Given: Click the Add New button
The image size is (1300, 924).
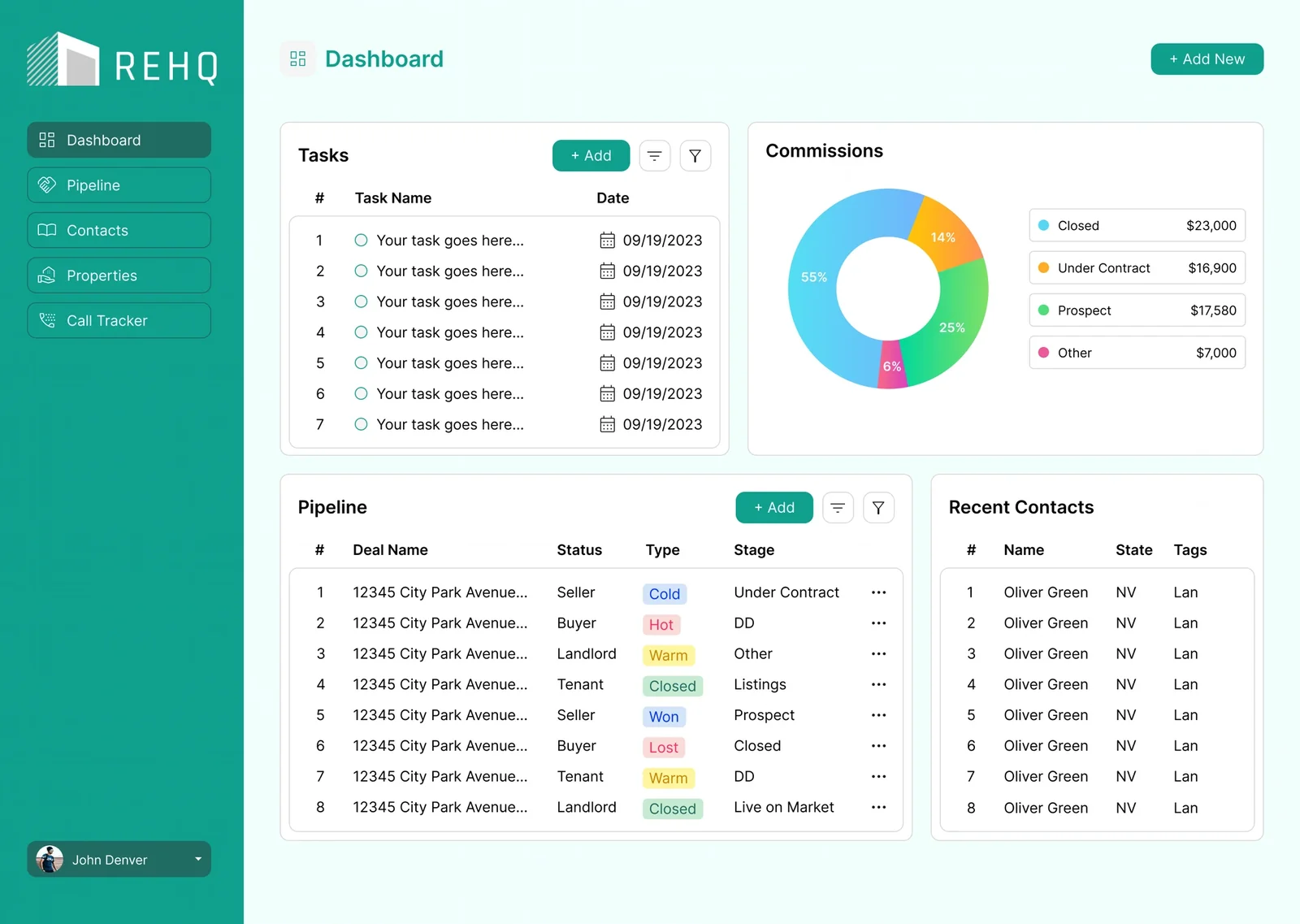Looking at the screenshot, I should [x=1207, y=59].
